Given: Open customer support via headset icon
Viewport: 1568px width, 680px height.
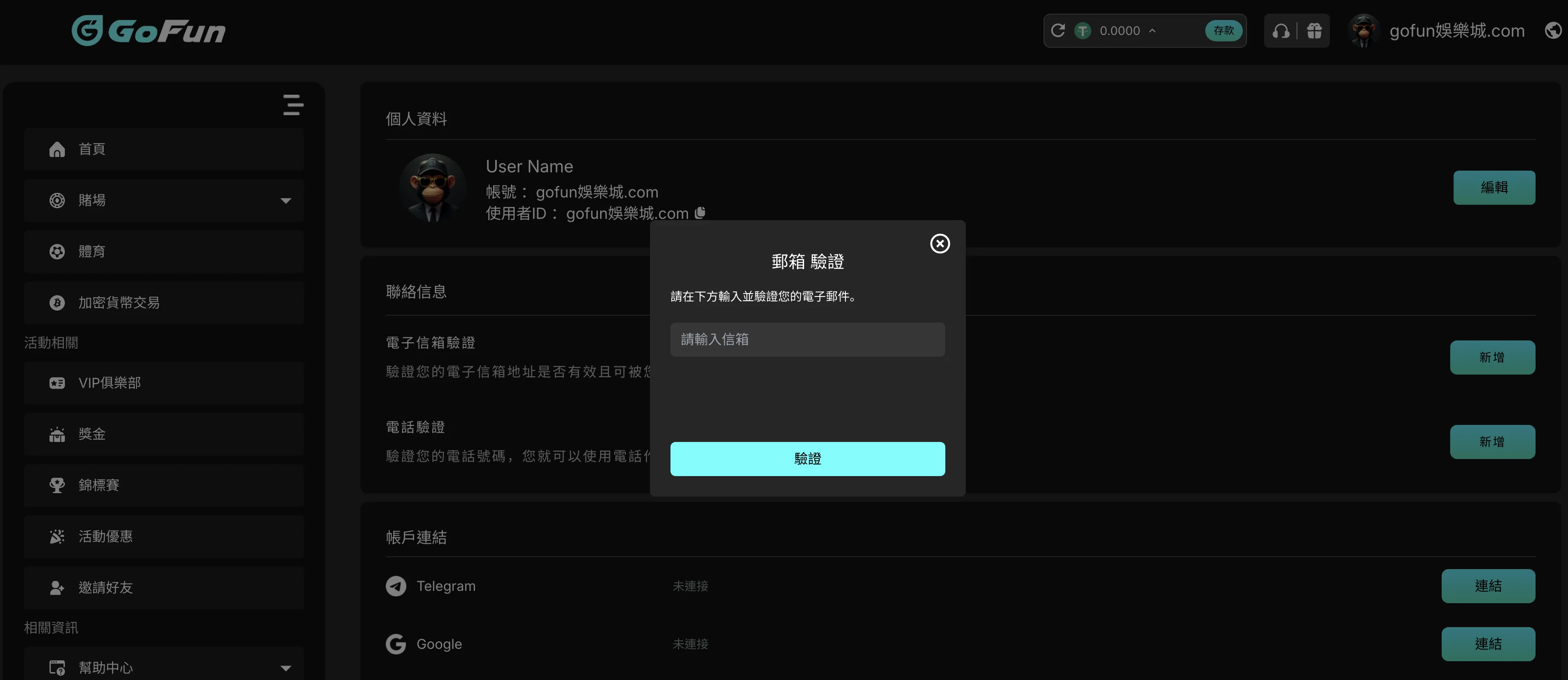Looking at the screenshot, I should [x=1281, y=30].
